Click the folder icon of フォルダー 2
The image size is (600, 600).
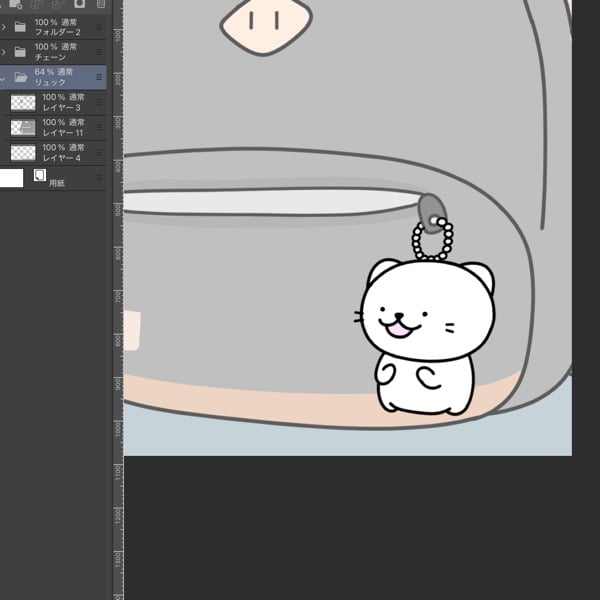pos(20,27)
